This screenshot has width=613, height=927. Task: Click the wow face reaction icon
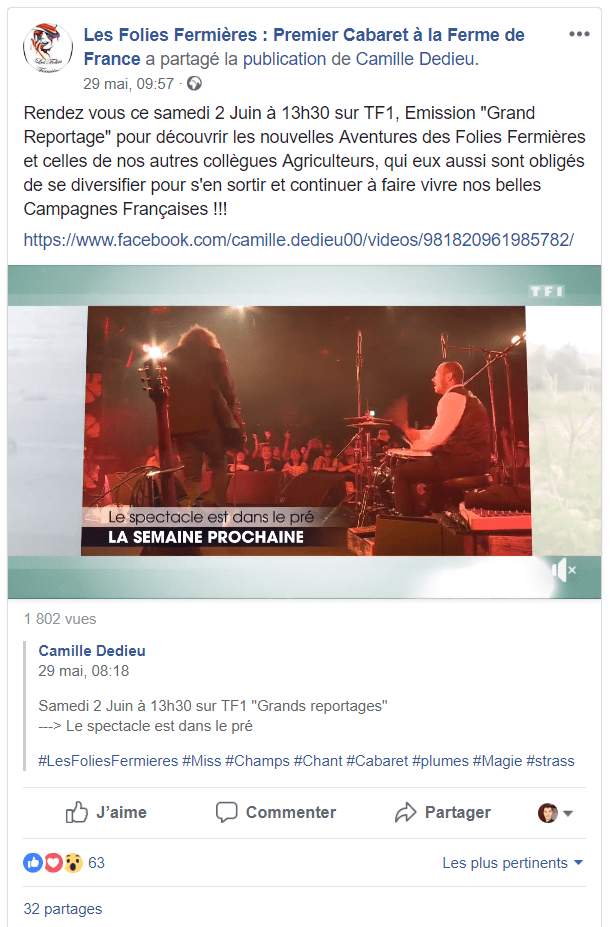(x=73, y=863)
